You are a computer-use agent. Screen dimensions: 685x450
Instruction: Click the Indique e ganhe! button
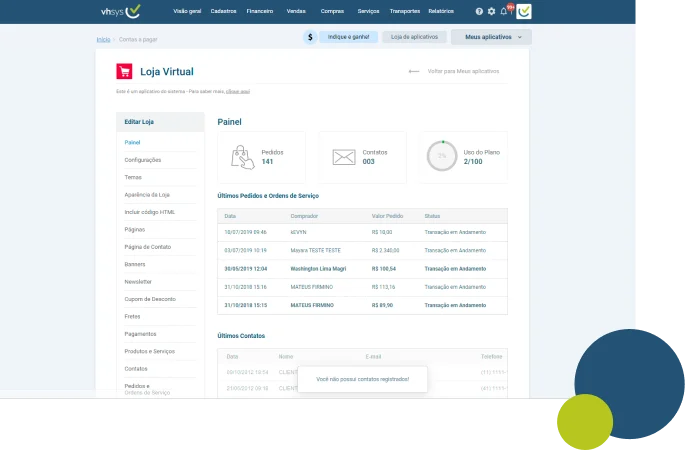click(348, 37)
